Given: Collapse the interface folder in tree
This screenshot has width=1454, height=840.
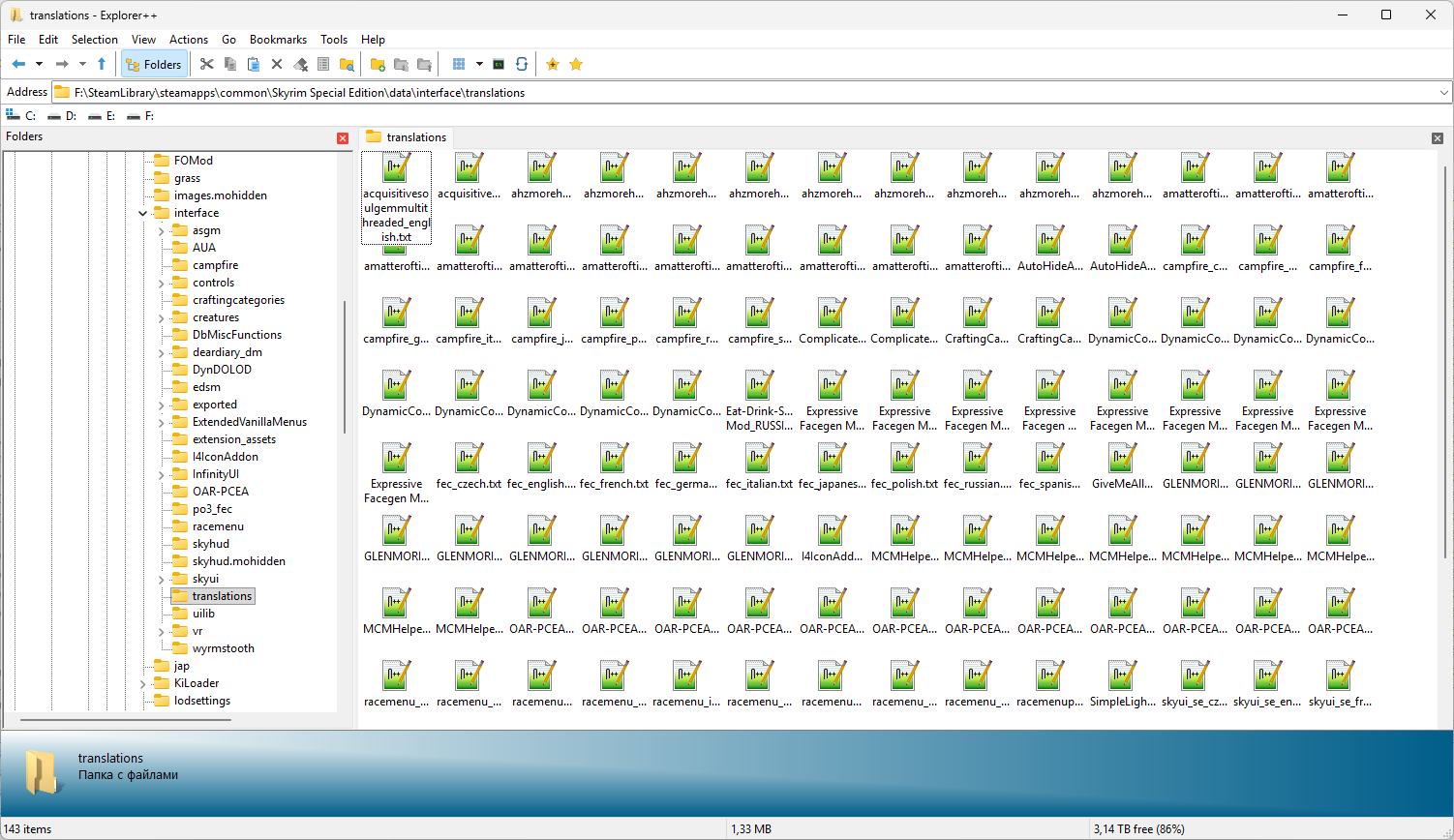Looking at the screenshot, I should (143, 213).
